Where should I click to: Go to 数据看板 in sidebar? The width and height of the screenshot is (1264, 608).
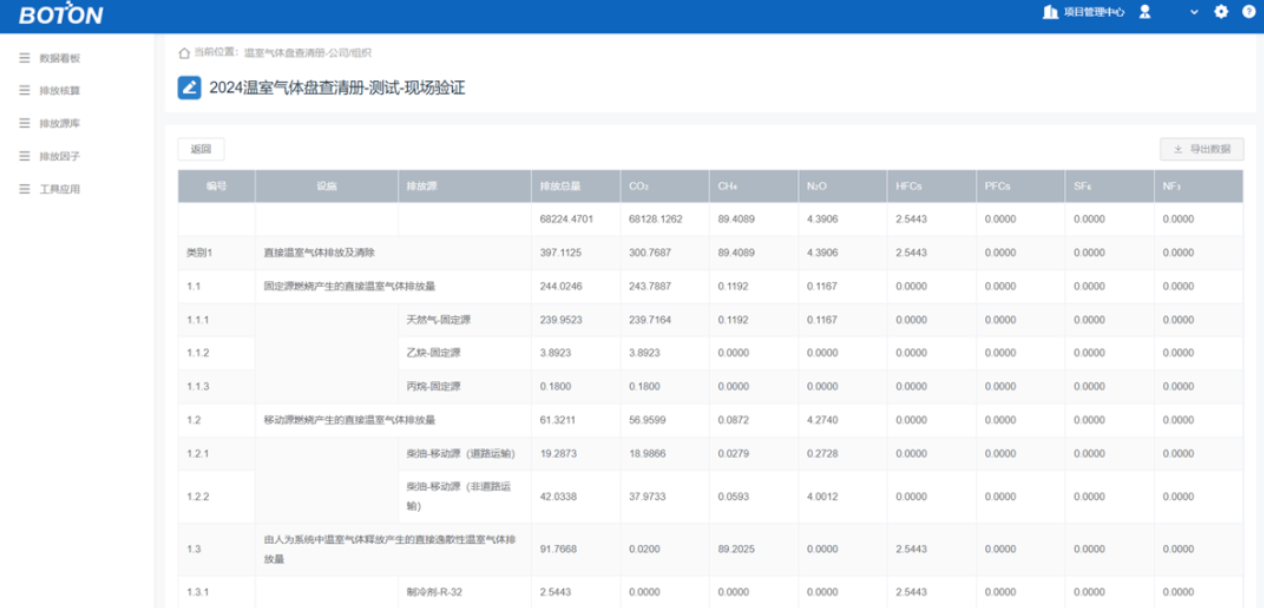click(x=59, y=58)
